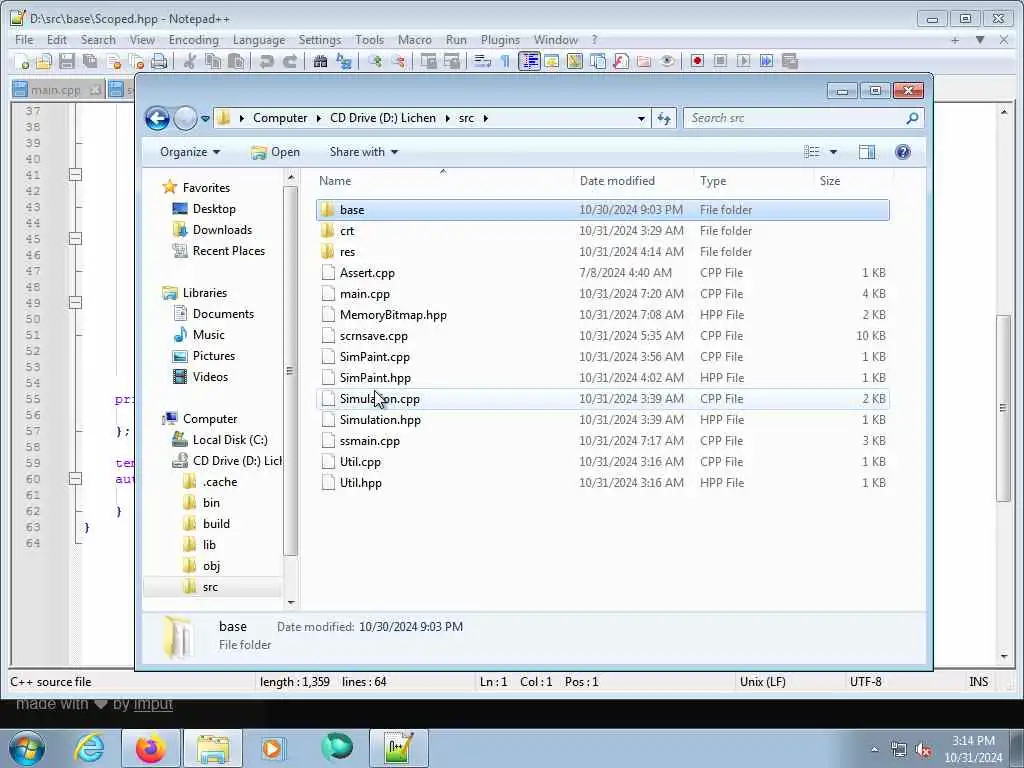The height and width of the screenshot is (768, 1024).
Task: Open the Search menu in Notepad++
Action: (x=98, y=40)
